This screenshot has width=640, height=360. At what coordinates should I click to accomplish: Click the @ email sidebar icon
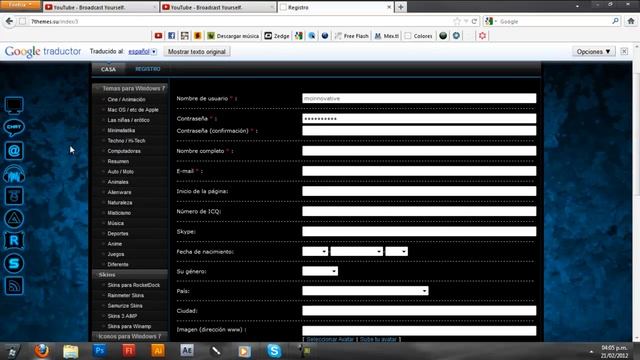point(14,151)
